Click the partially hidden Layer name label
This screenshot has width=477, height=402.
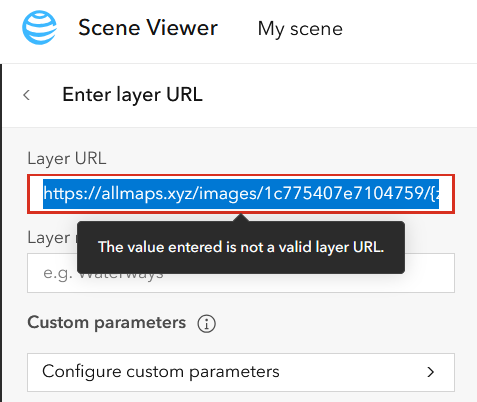tap(52, 238)
